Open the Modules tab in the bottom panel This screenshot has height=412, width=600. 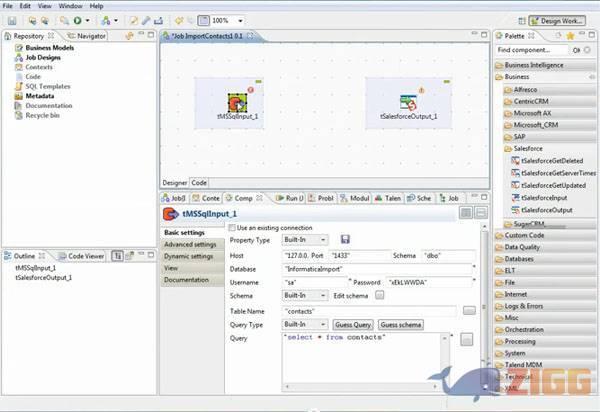[355, 198]
